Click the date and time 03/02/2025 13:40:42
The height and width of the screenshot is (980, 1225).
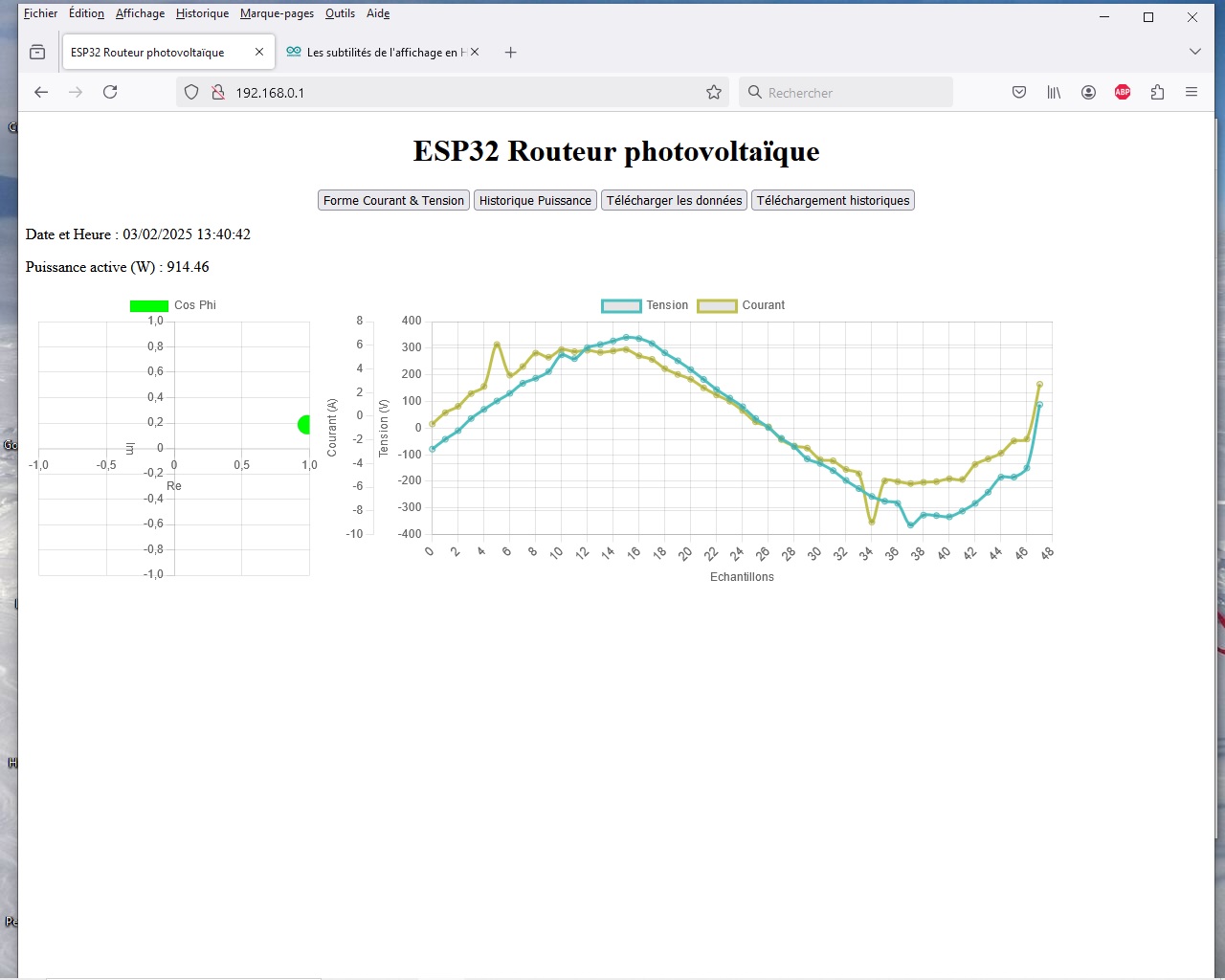(187, 234)
